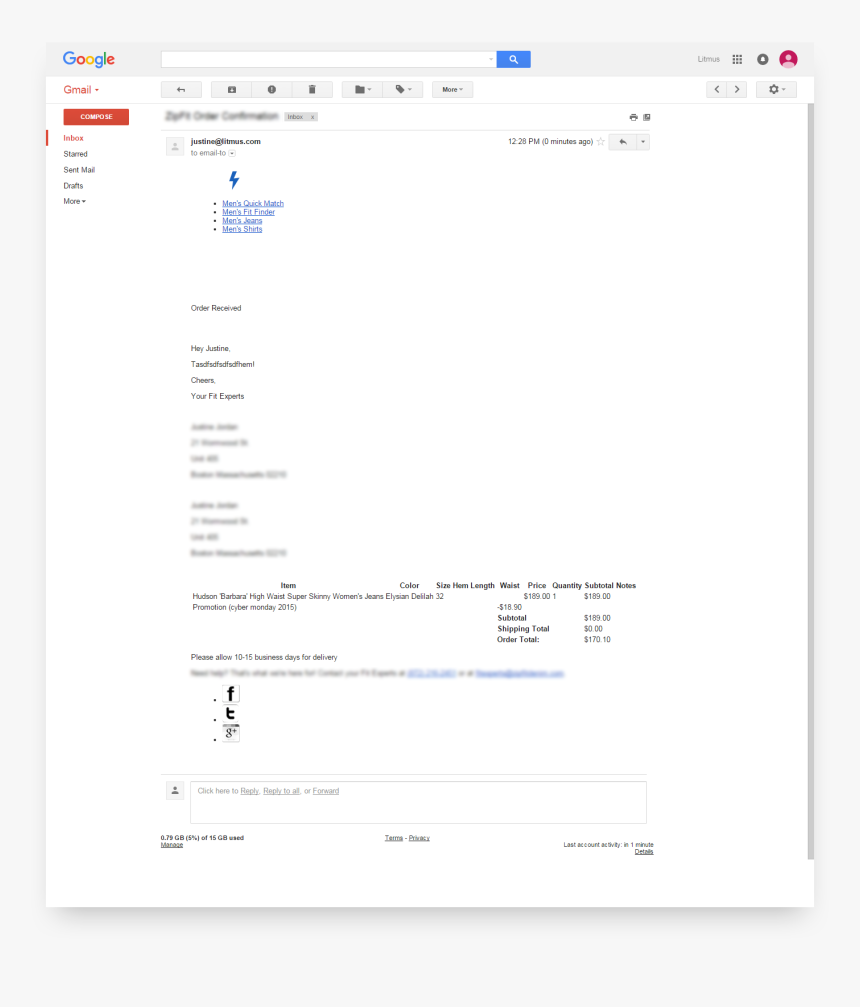Viewport: 860px width, 1007px height.
Task: Select 'Promotion (cyber monday 2015)' row text
Action: pyautogui.click(x=245, y=608)
